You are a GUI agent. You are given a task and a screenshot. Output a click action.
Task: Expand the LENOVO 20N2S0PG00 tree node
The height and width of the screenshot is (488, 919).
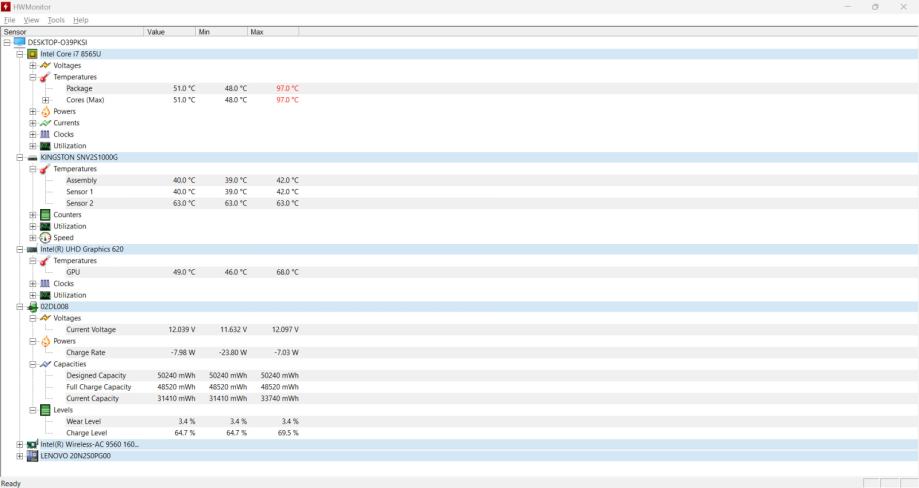20,456
